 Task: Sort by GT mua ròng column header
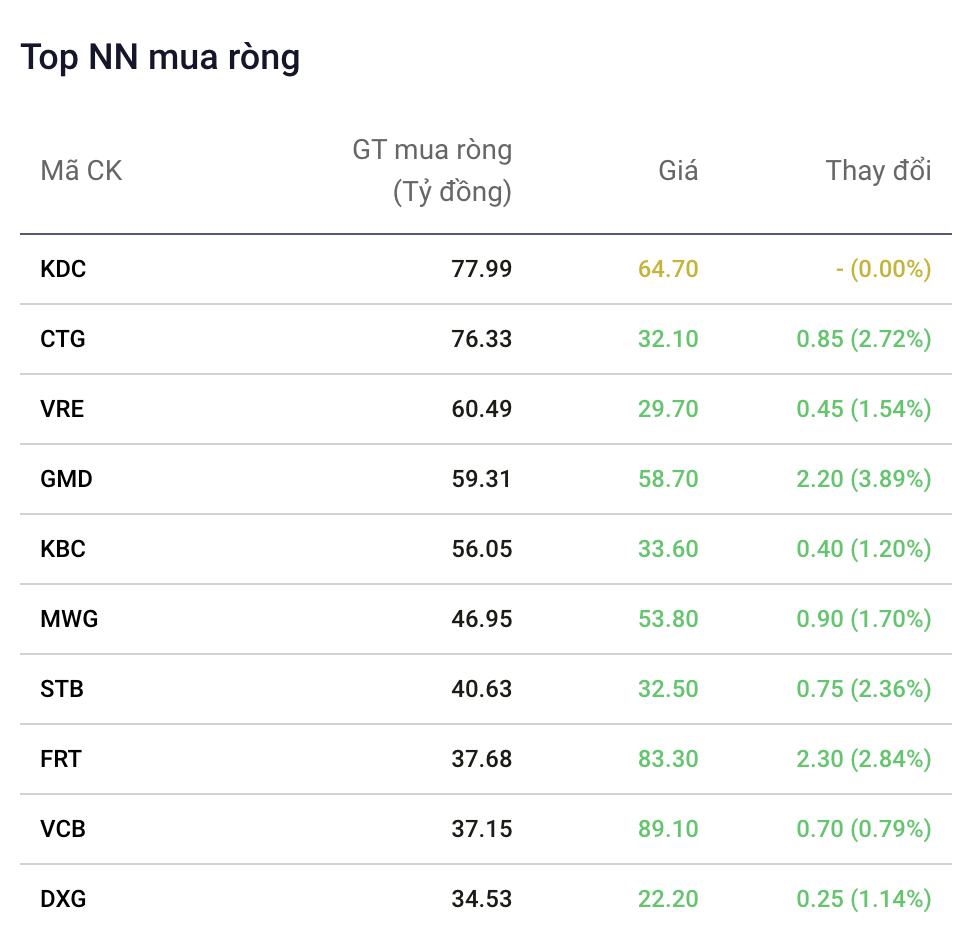pos(433,171)
